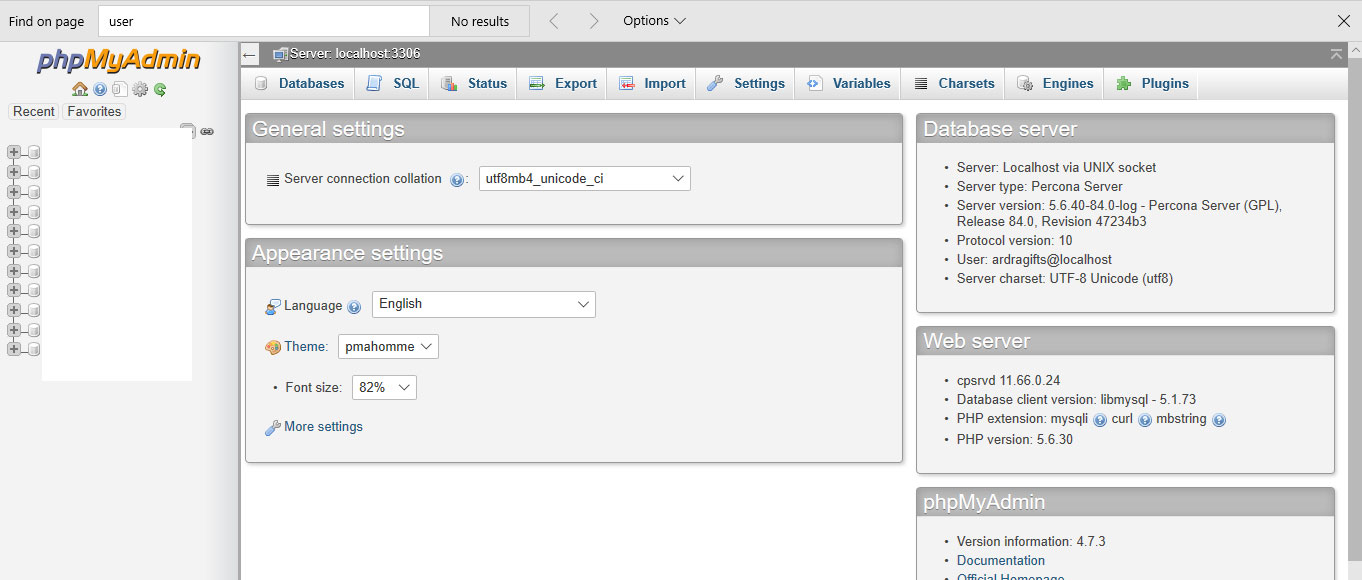This screenshot has width=1362, height=580.
Task: Click the "PHP version: 5.6.30" text
Action: [x=1015, y=440]
